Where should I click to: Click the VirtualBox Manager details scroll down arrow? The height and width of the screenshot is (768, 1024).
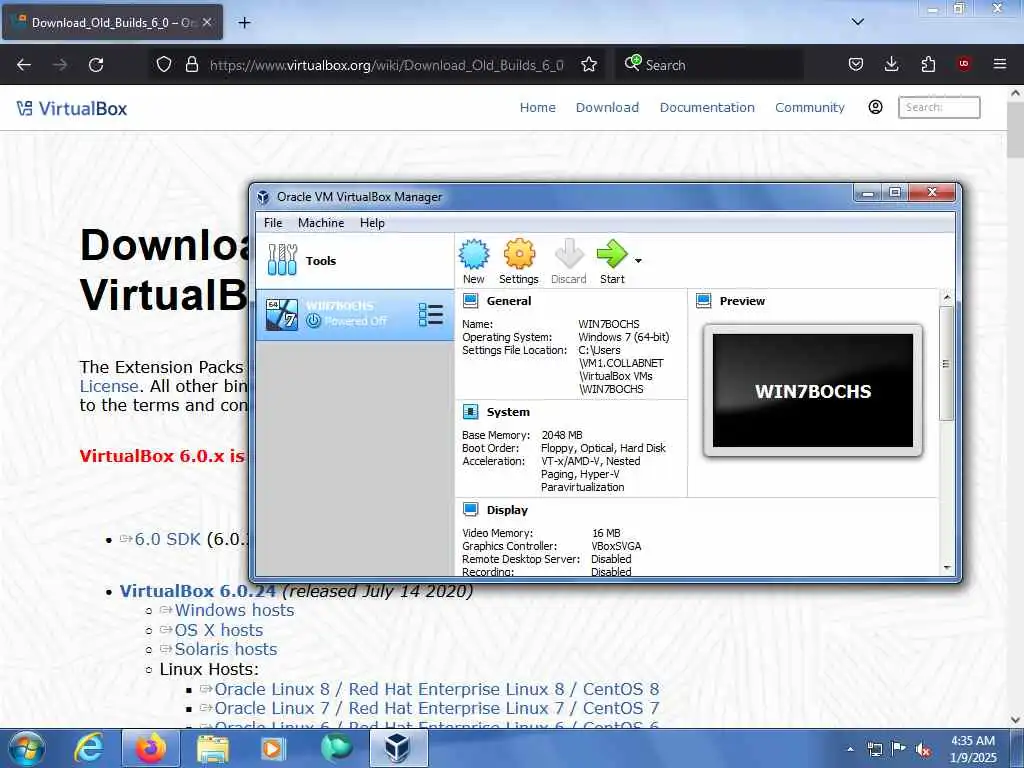(x=947, y=568)
